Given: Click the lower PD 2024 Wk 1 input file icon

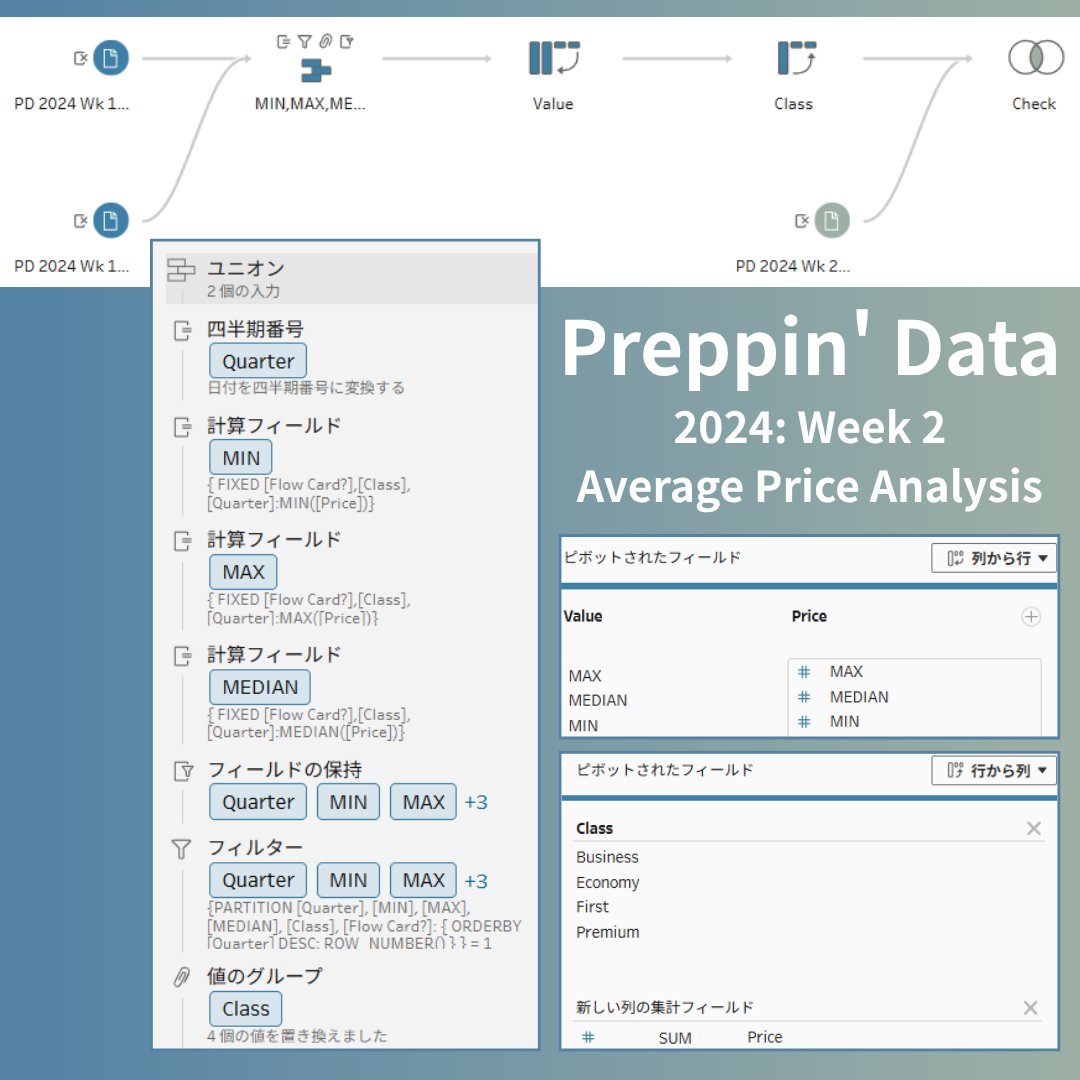Looking at the screenshot, I should (x=108, y=220).
